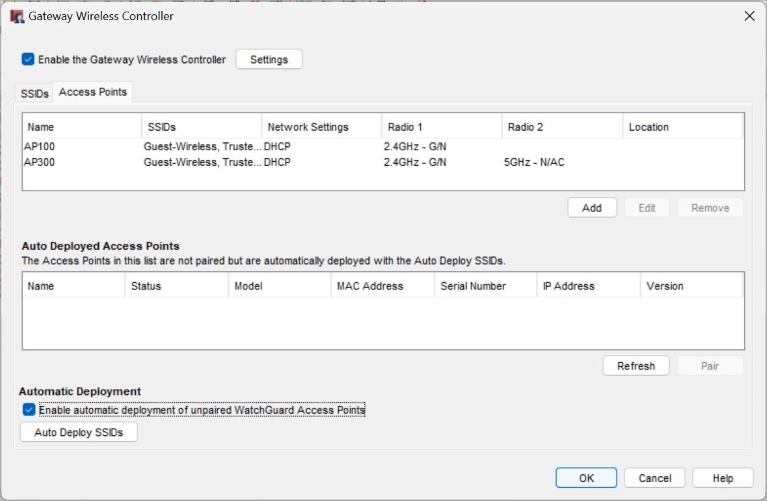Sort access points by Name column header
The image size is (767, 501).
click(x=82, y=127)
